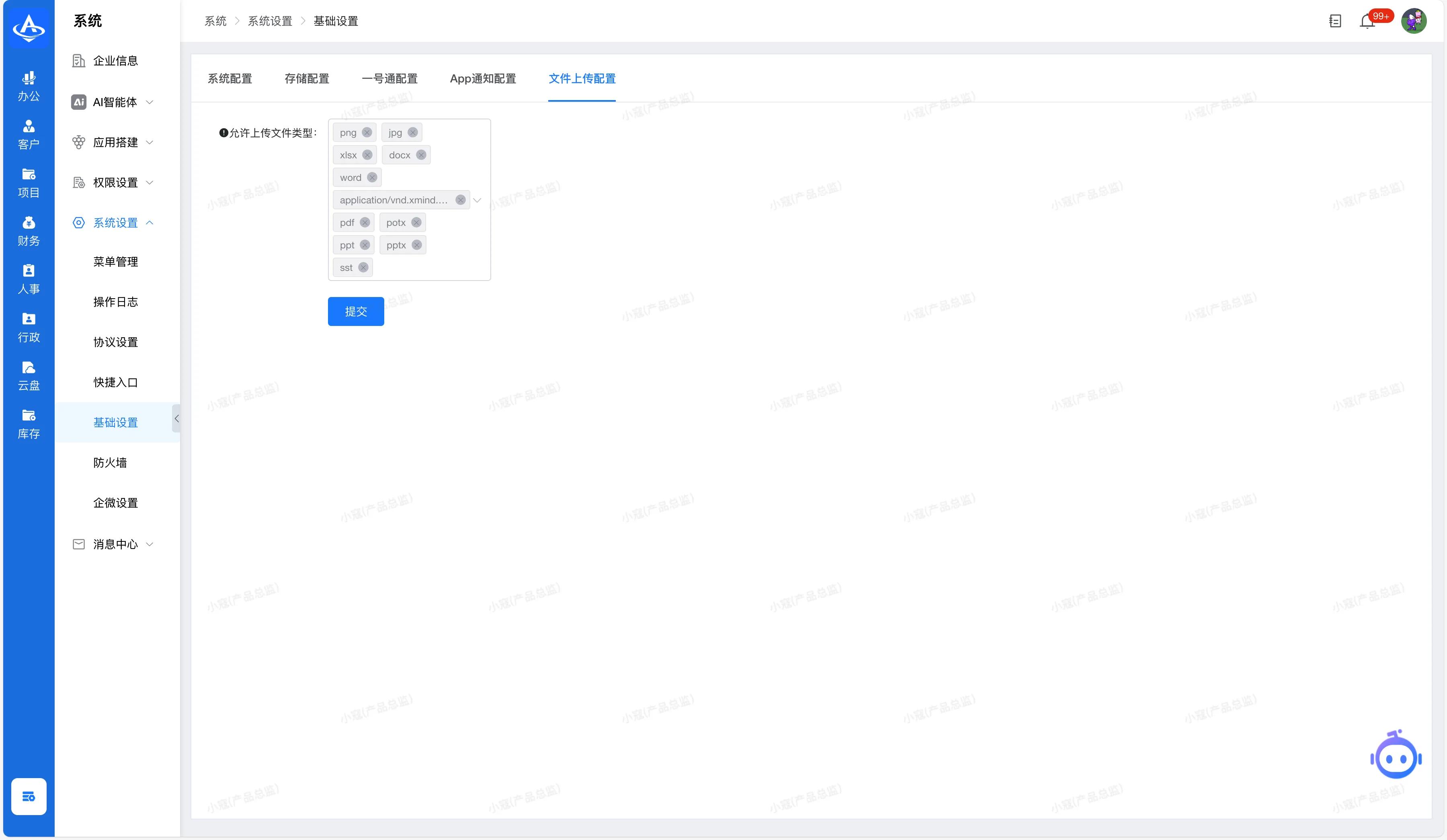Switch to the App通知配置 tab

point(482,79)
